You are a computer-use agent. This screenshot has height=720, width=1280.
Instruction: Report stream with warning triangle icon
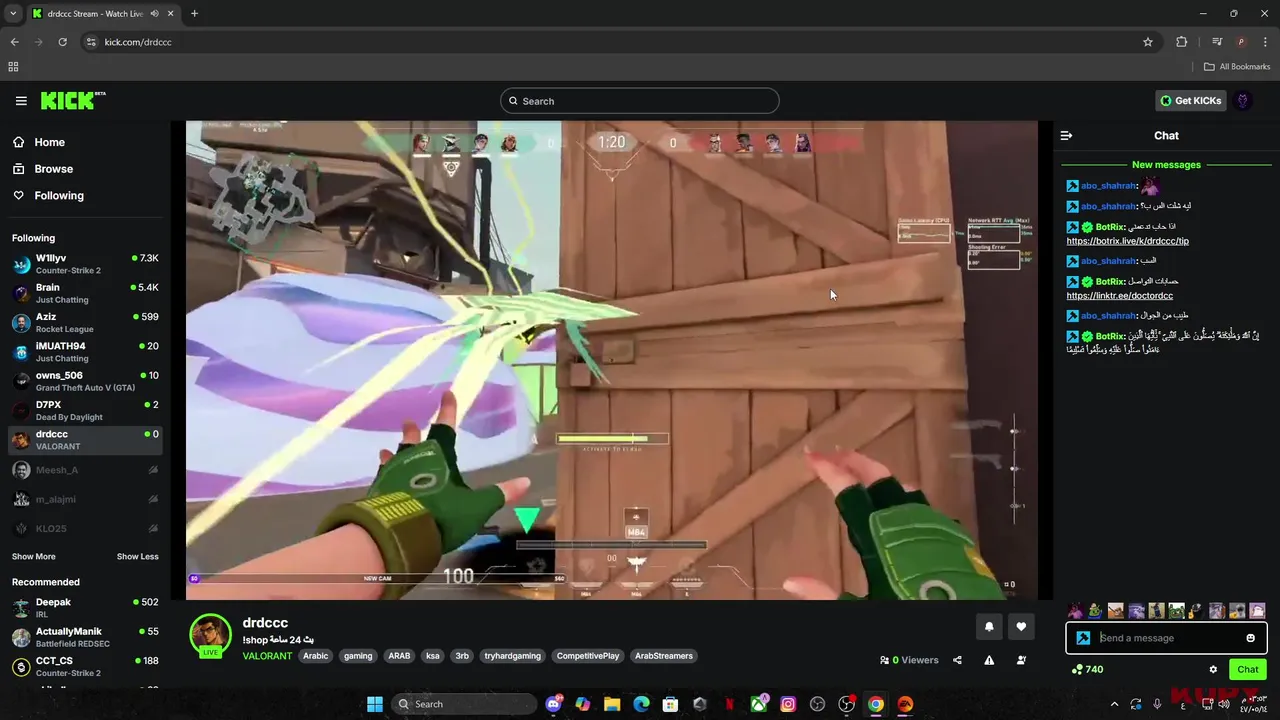click(x=989, y=660)
